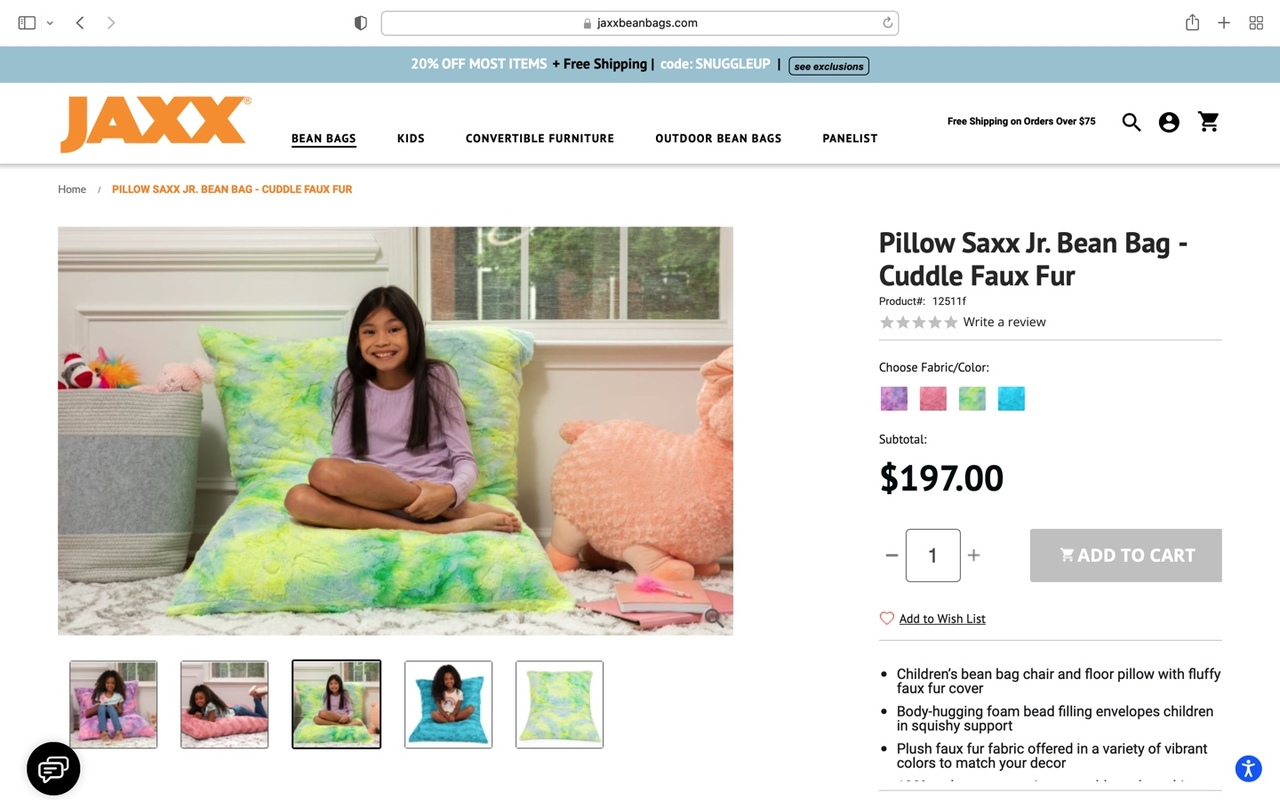Click the Safari share icon
Screen dimensions: 1280x800
[1192, 22]
